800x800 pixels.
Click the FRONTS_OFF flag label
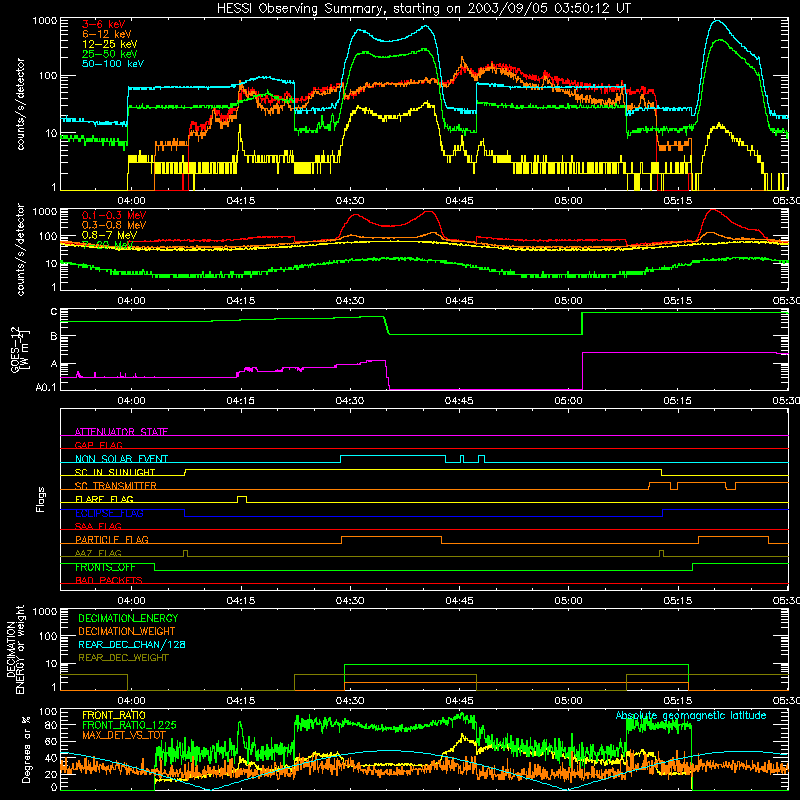105,567
